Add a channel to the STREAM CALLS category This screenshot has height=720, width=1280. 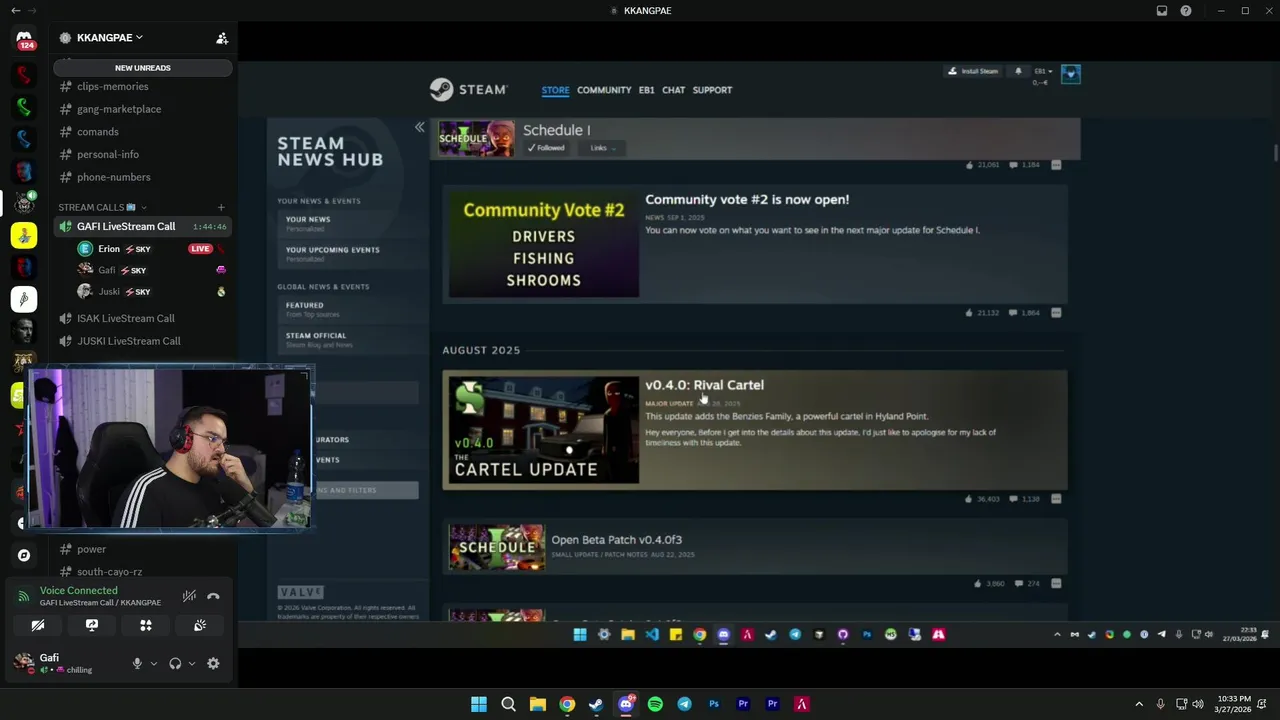pyautogui.click(x=221, y=208)
